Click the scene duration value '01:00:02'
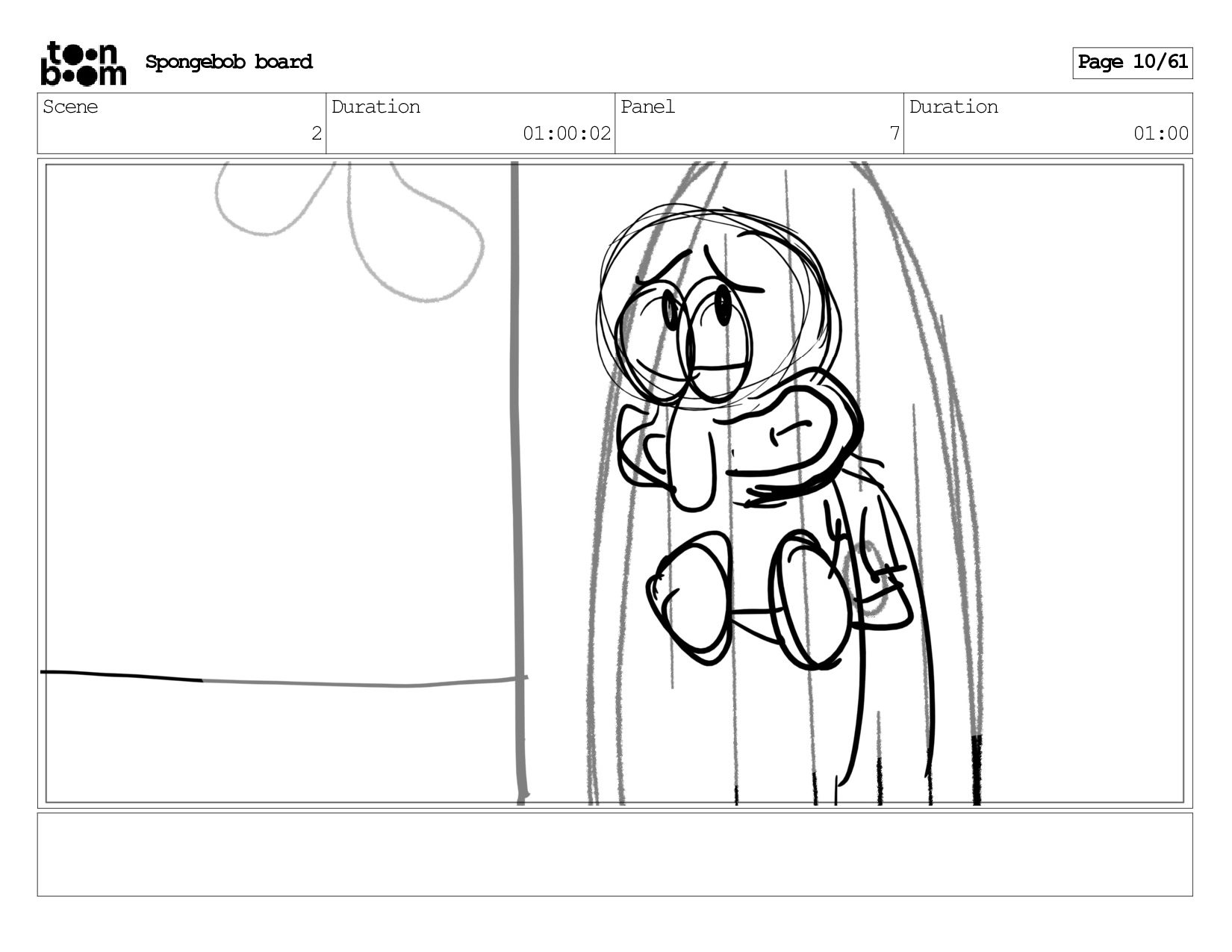 pyautogui.click(x=567, y=134)
